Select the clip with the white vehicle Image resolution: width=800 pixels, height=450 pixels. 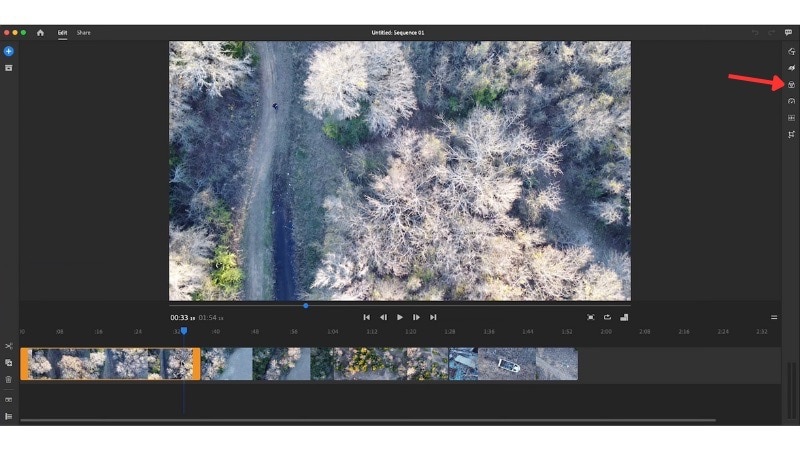507,364
